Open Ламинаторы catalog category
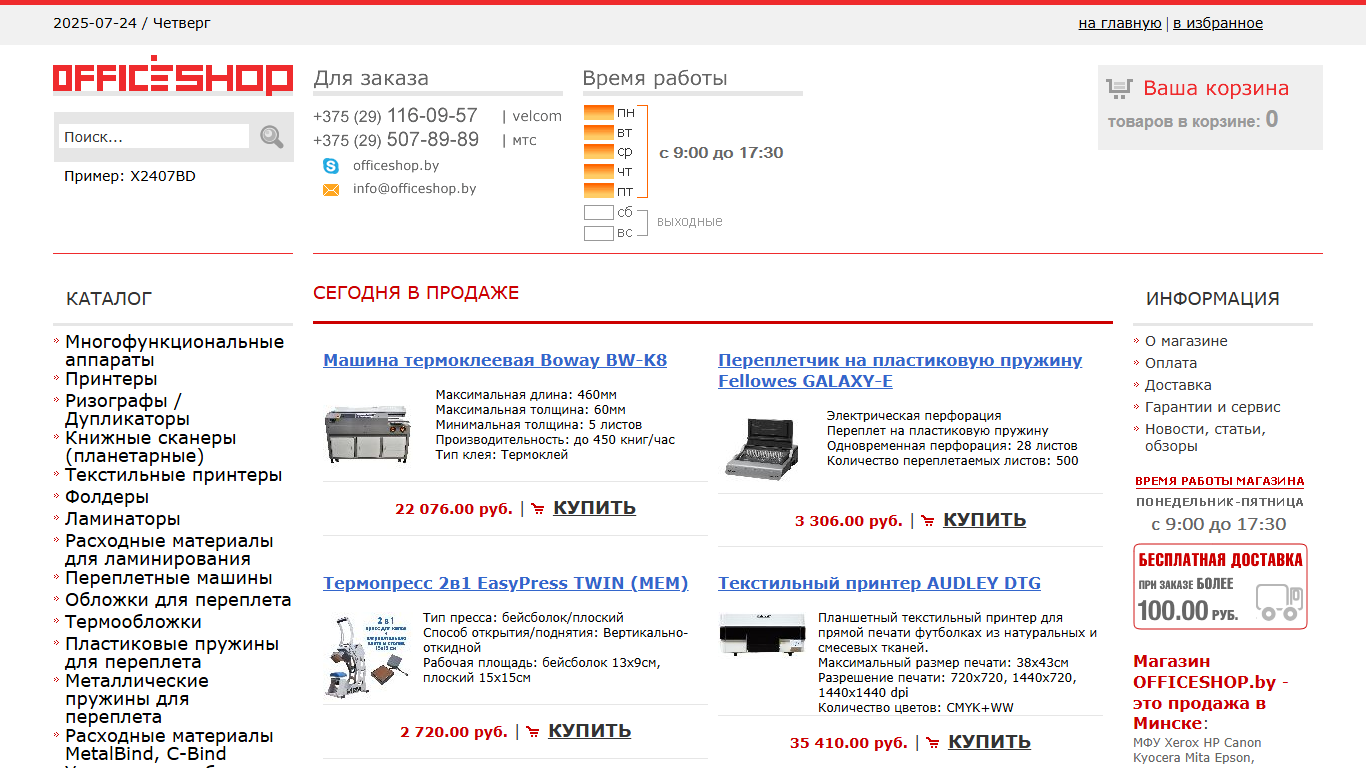 tap(123, 519)
